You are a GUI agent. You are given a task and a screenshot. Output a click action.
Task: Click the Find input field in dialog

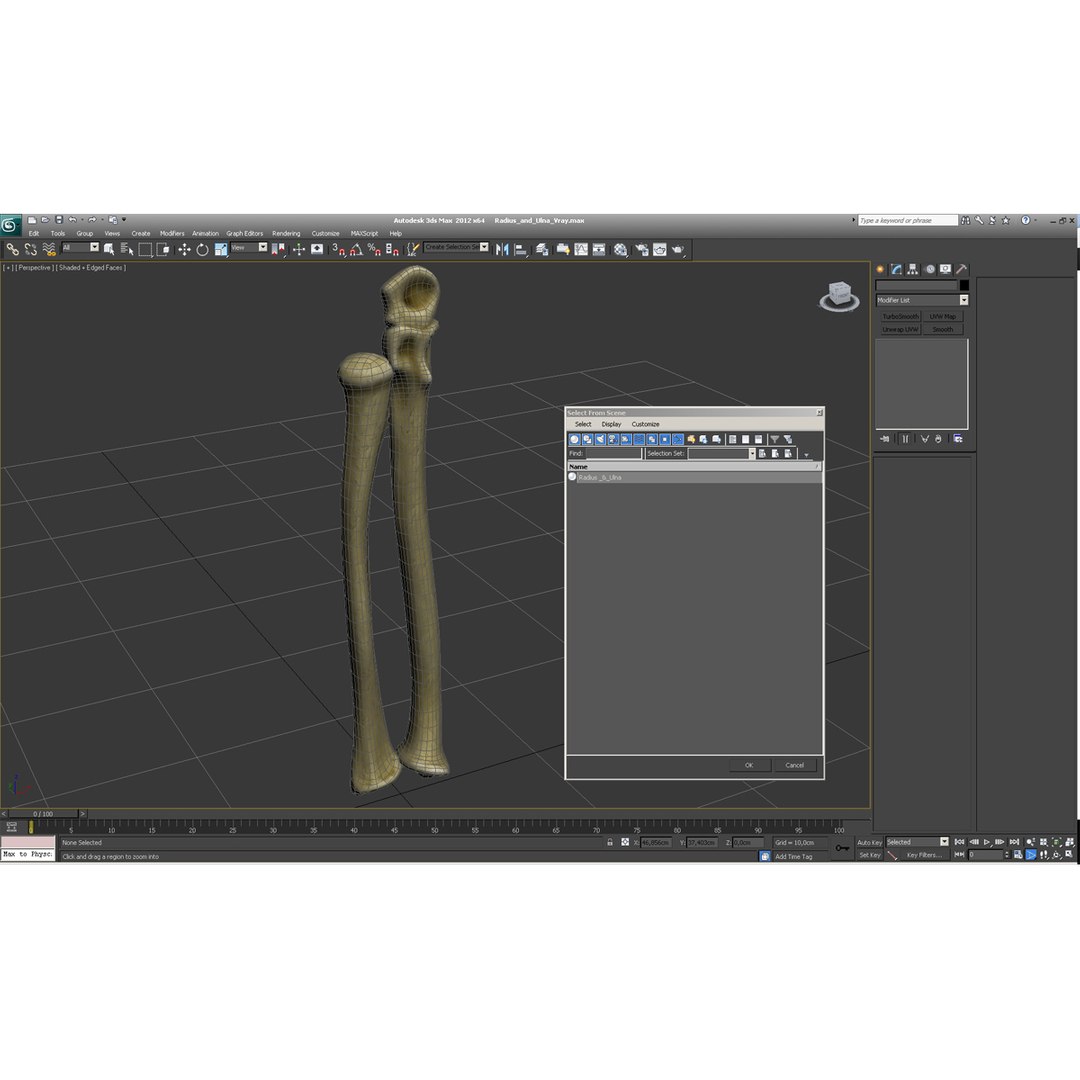coord(613,453)
